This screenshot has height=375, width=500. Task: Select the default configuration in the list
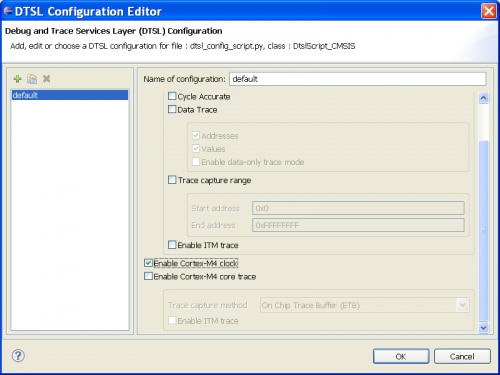click(70, 95)
